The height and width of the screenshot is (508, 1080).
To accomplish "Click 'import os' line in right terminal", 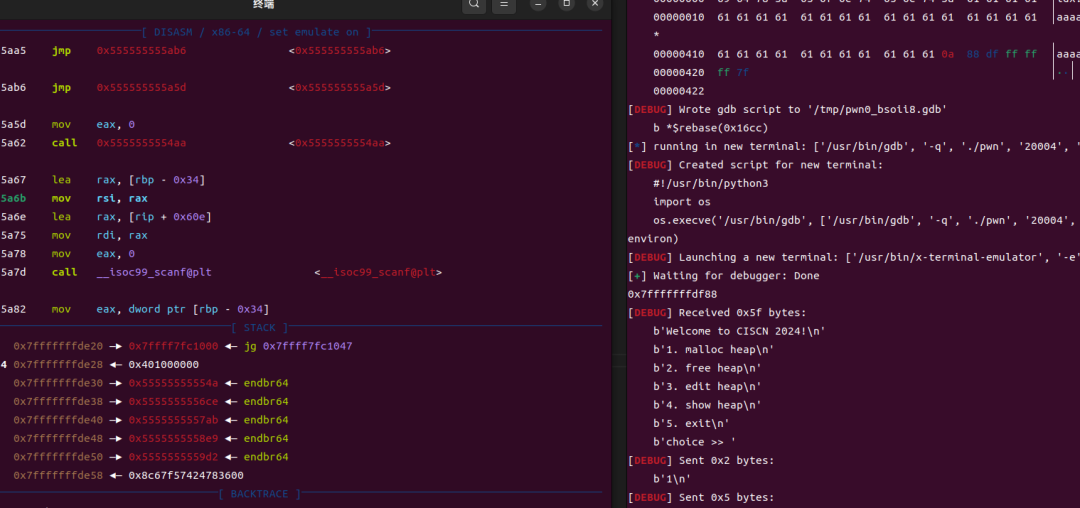I will pyautogui.click(x=682, y=202).
